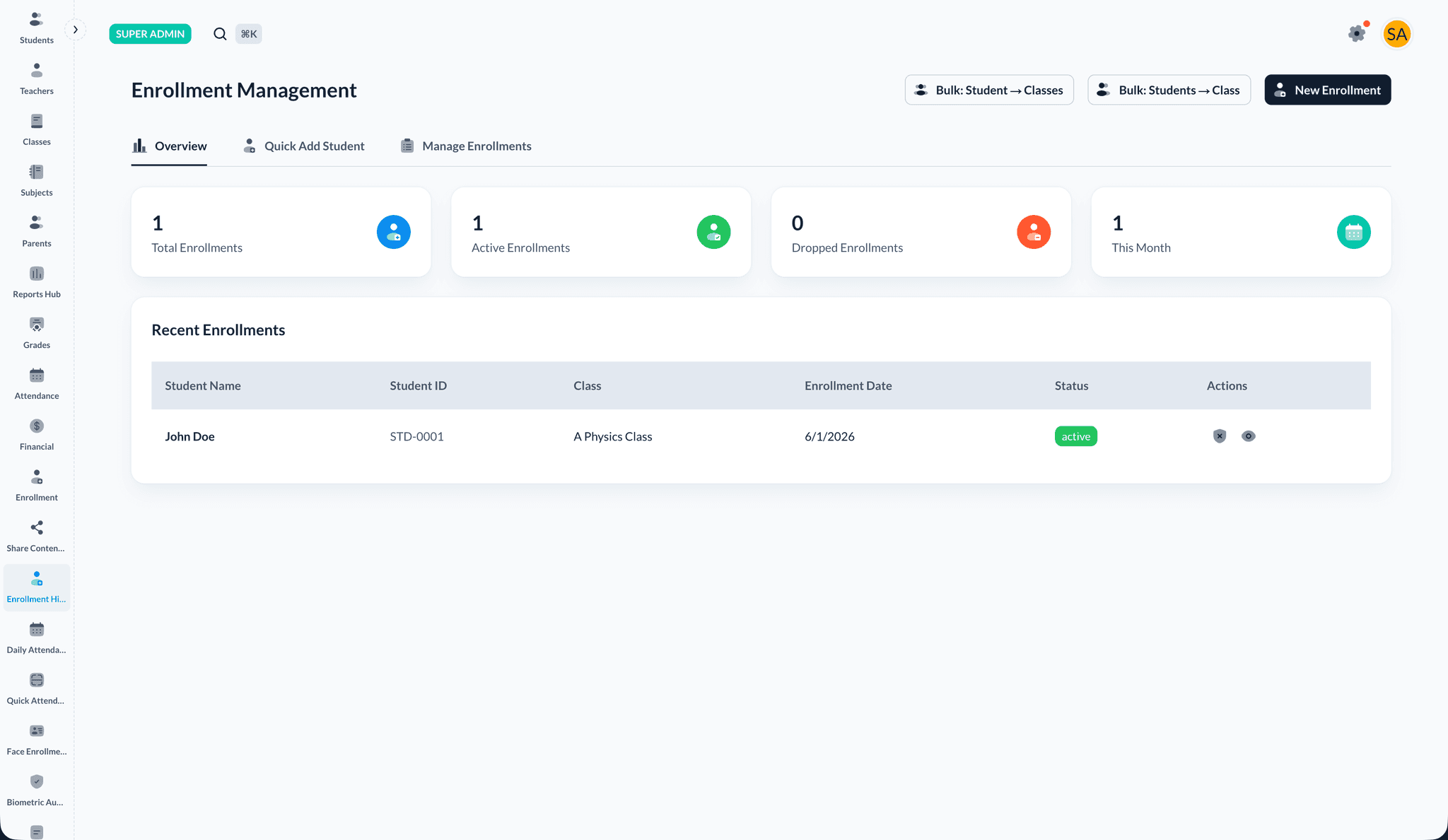Click Bulk: Students → Class button
Image resolution: width=1448 pixels, height=840 pixels.
(x=1169, y=90)
